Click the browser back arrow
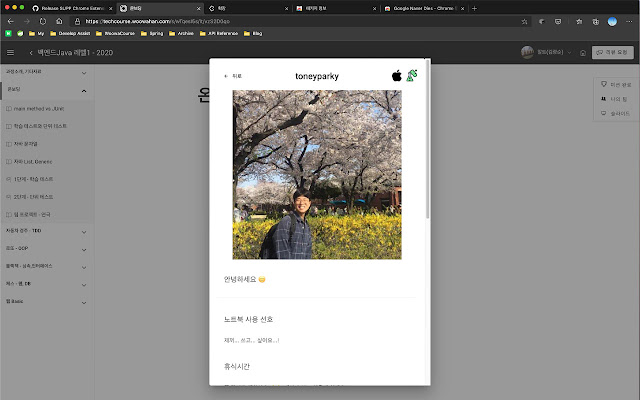640x400 pixels. pyautogui.click(x=11, y=21)
